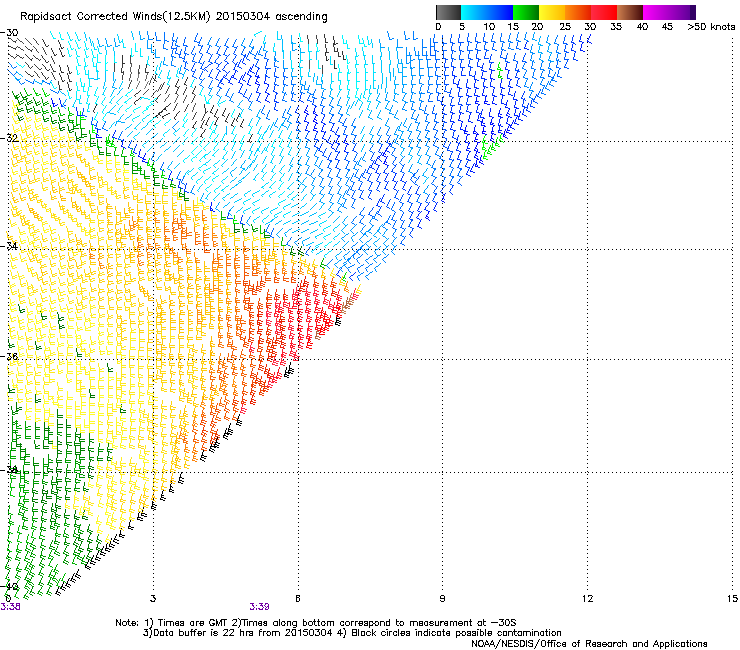The image size is (740, 650).
Task: Click the '-34' latitude axis label
Action: (9, 246)
